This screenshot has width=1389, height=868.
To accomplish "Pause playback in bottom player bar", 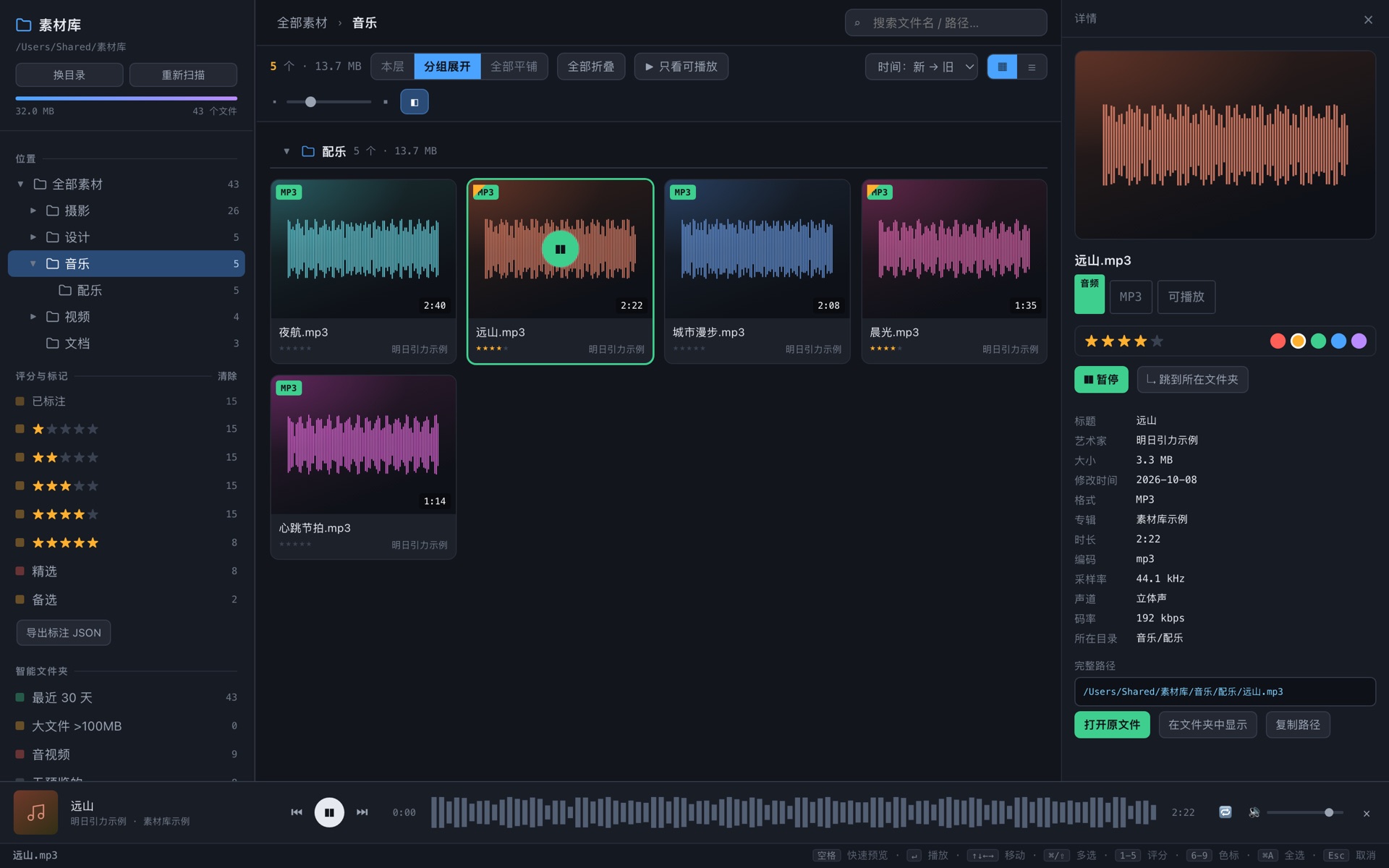I will (329, 812).
